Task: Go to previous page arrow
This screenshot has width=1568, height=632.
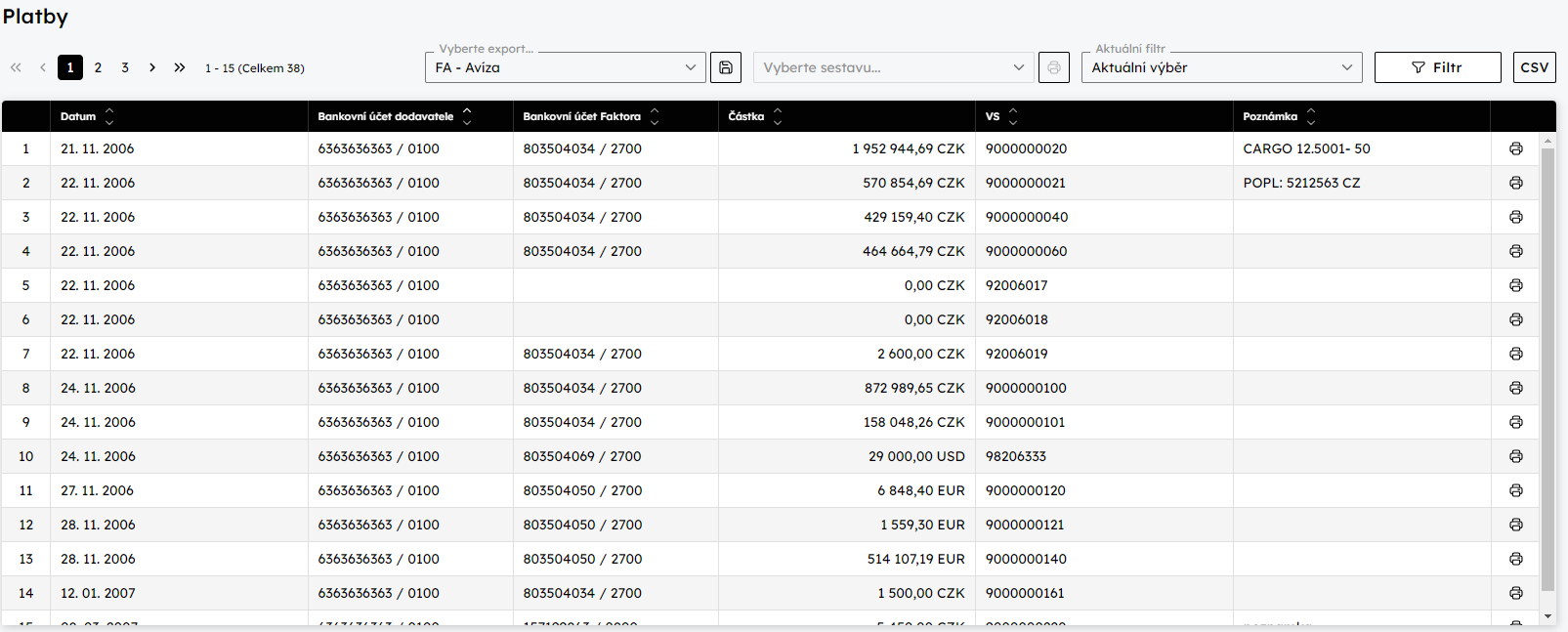Action: (x=43, y=67)
